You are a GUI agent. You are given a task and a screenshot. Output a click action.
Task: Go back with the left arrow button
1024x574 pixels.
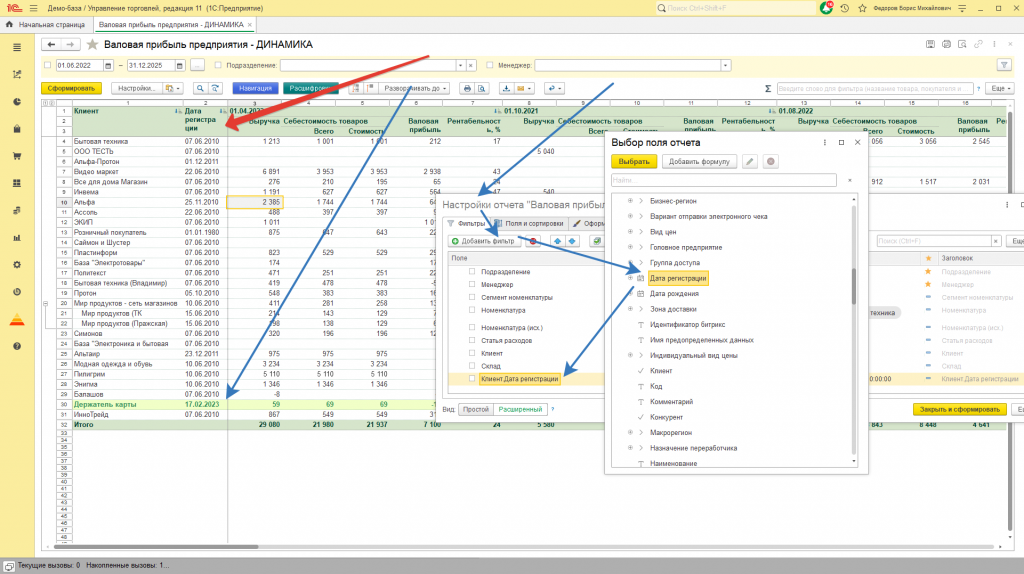tap(51, 44)
